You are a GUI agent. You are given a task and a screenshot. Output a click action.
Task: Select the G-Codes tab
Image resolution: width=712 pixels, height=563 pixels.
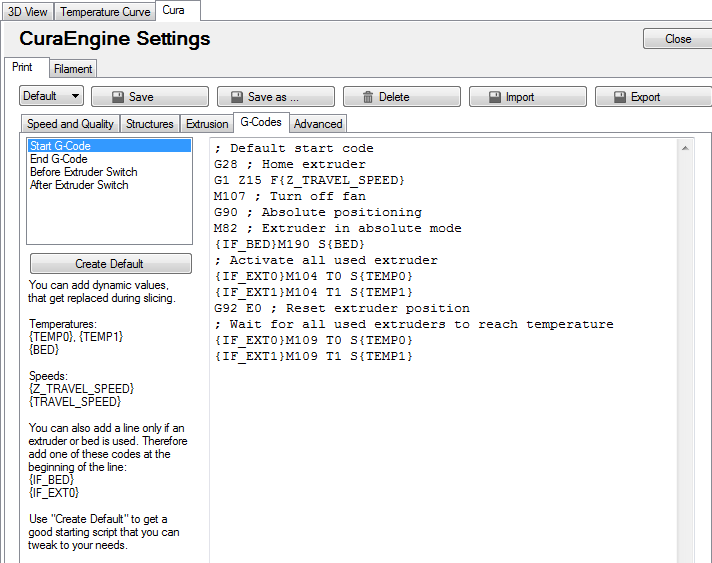coord(261,122)
